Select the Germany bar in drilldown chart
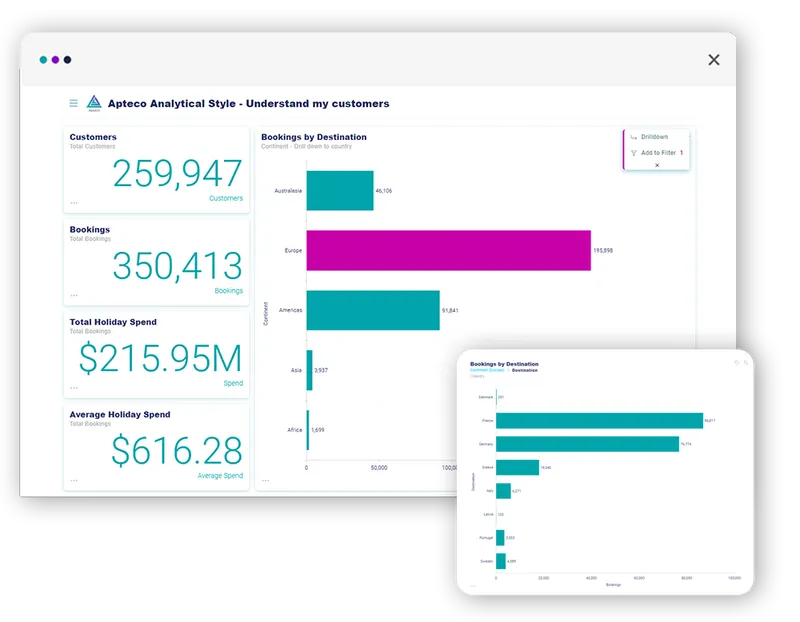 click(x=587, y=444)
